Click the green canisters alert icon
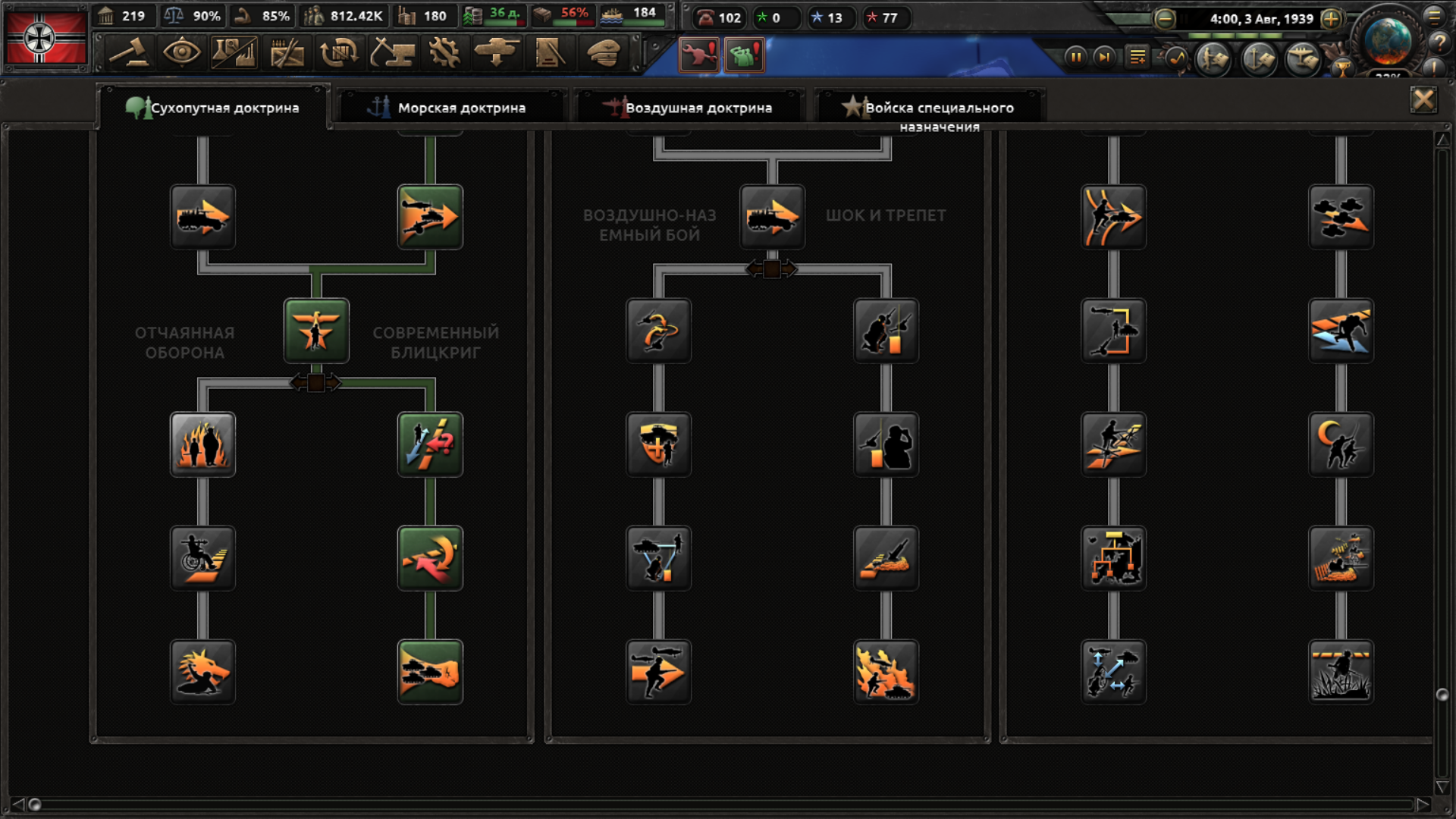Viewport: 1456px width, 819px height. coord(744,55)
